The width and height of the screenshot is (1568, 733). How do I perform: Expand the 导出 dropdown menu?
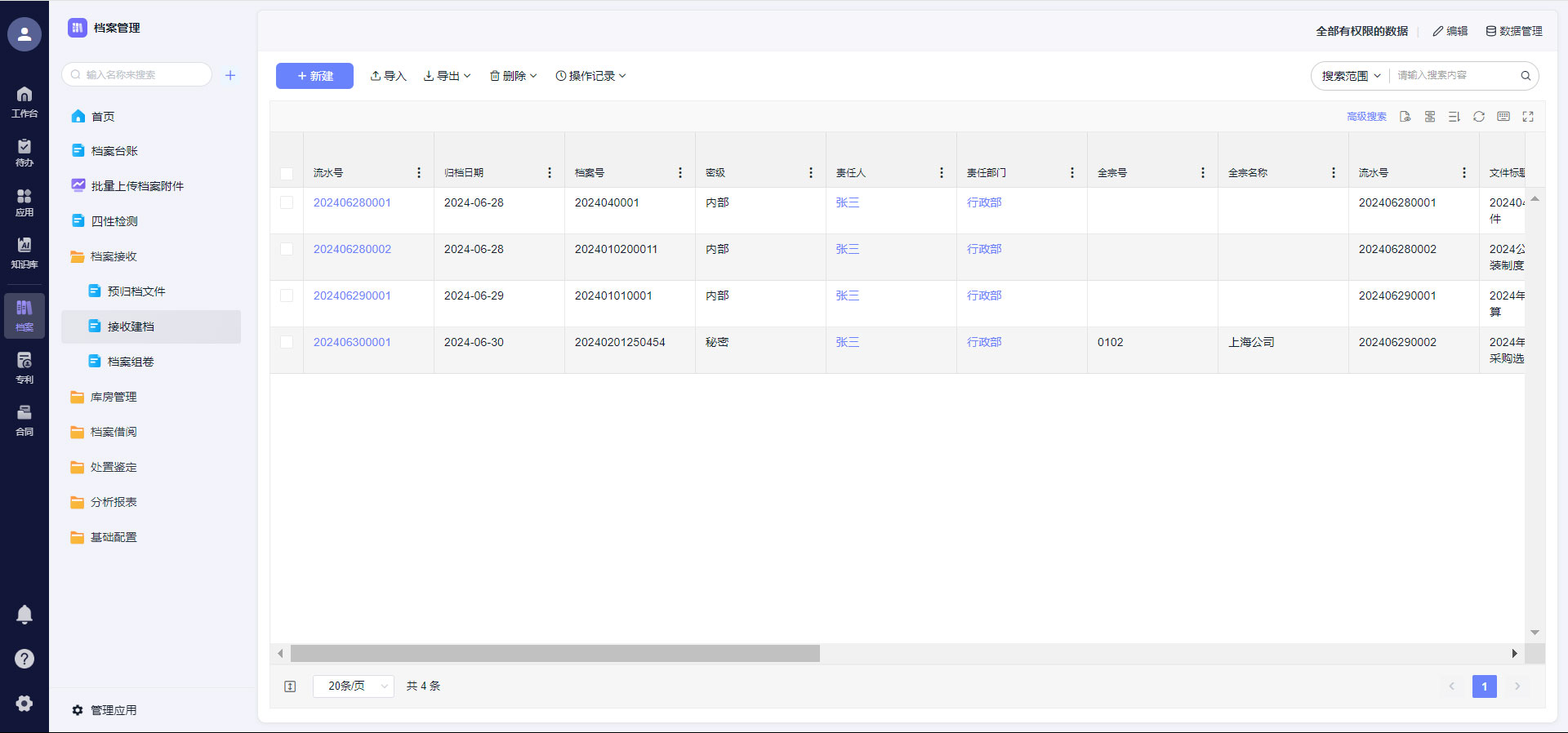click(447, 76)
